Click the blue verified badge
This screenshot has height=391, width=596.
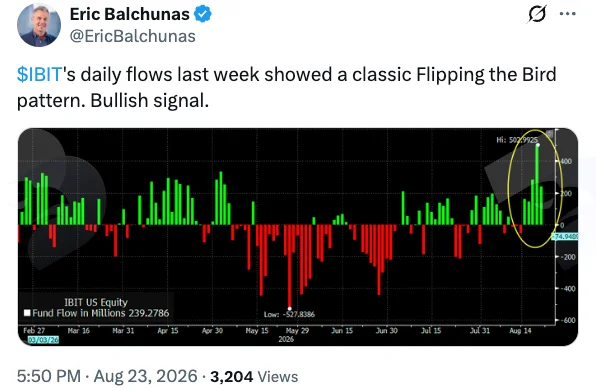(203, 14)
